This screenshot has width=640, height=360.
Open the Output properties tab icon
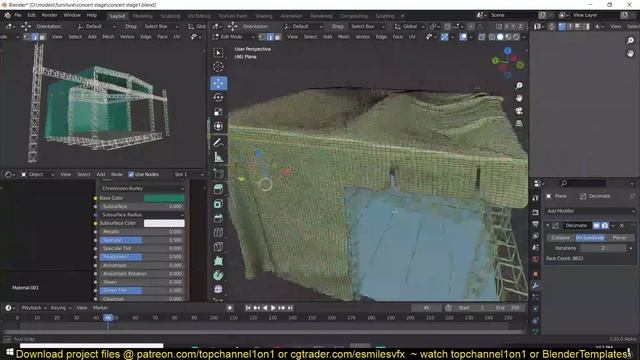(536, 224)
